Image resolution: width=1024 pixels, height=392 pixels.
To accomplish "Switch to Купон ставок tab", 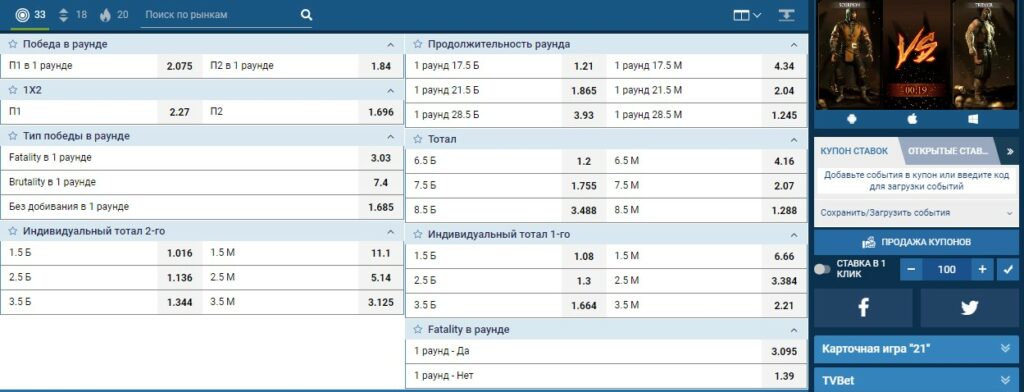I will tap(854, 151).
